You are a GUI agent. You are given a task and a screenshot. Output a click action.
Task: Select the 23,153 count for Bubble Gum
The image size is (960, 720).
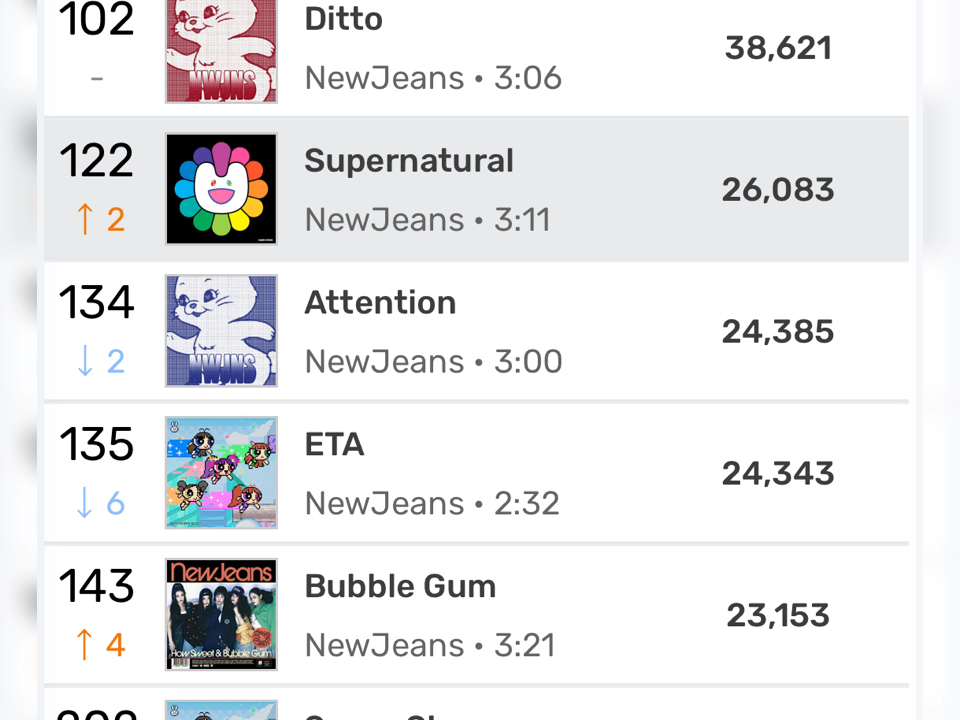[x=778, y=615]
